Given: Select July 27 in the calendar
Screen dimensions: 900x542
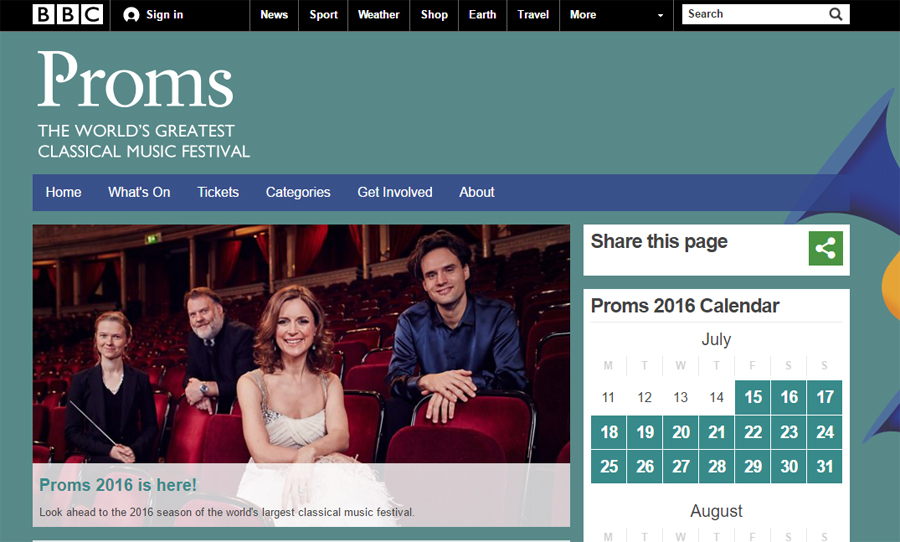Looking at the screenshot, I should (681, 466).
